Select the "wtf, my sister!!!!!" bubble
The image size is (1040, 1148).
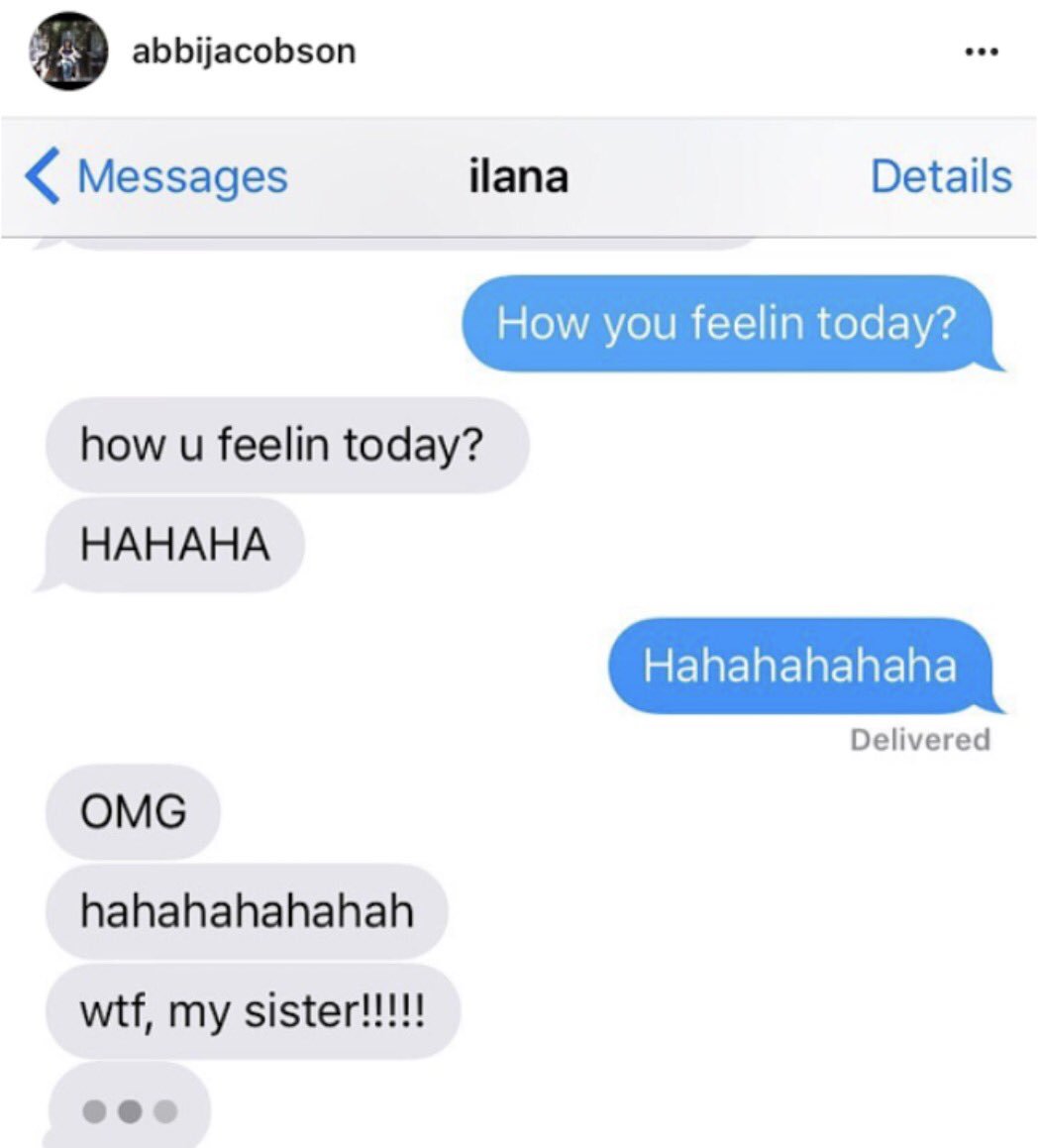pos(254,1011)
